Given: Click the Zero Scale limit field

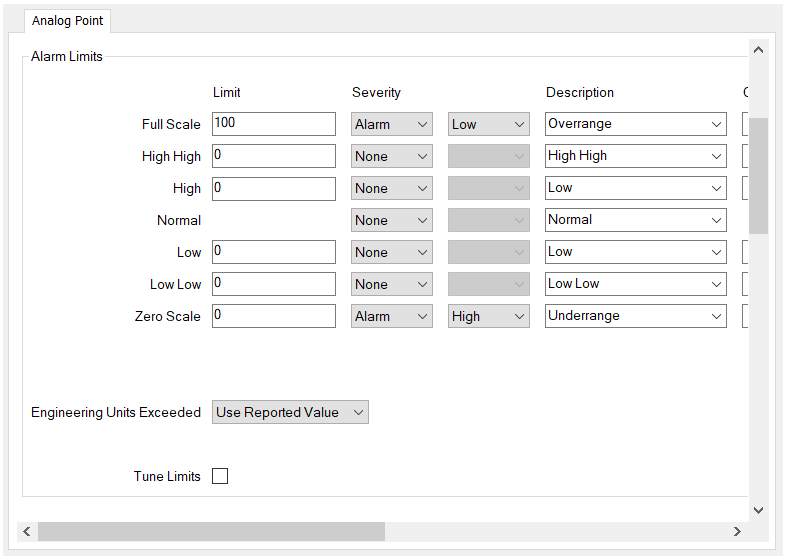Looking at the screenshot, I should pyautogui.click(x=274, y=316).
